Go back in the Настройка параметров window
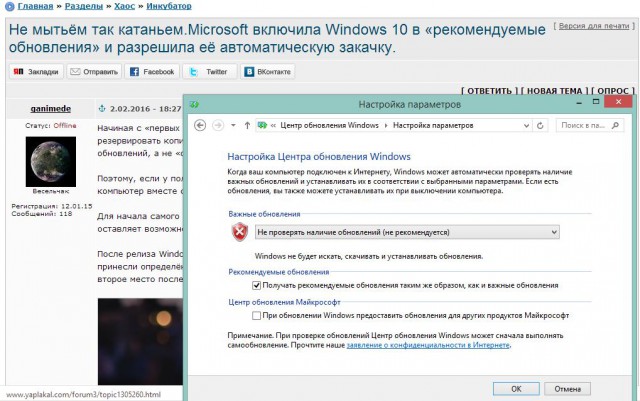The image size is (640, 401). [x=200, y=125]
